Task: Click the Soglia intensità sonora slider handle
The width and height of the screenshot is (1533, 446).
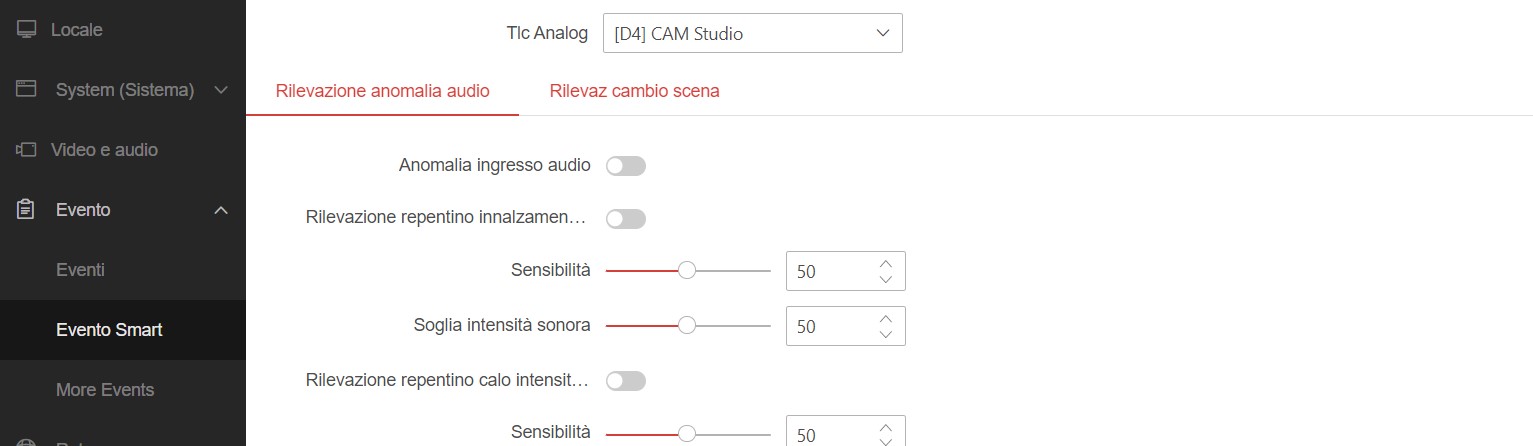Action: pyautogui.click(x=687, y=325)
